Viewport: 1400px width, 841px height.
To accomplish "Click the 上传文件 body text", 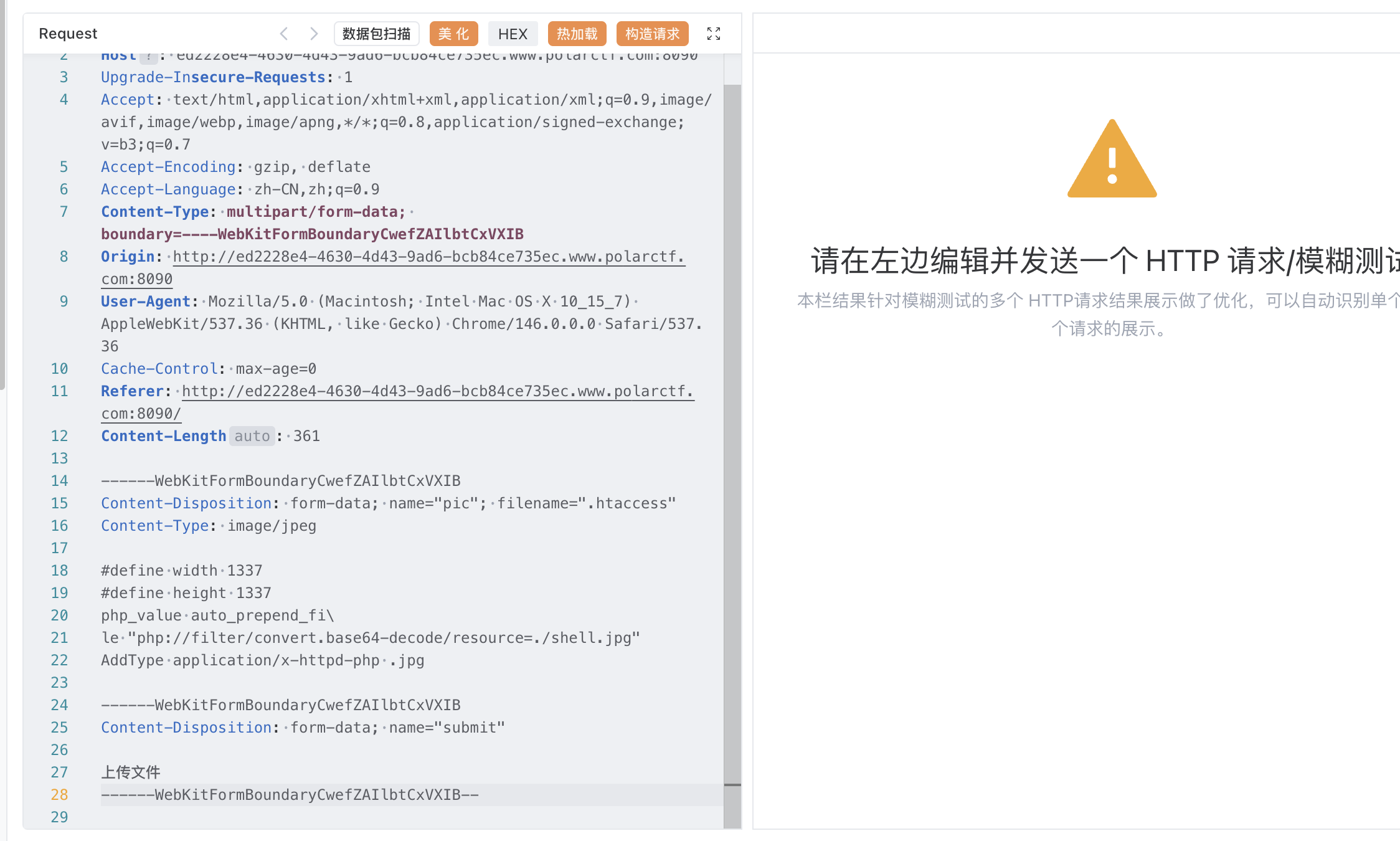I will (131, 772).
